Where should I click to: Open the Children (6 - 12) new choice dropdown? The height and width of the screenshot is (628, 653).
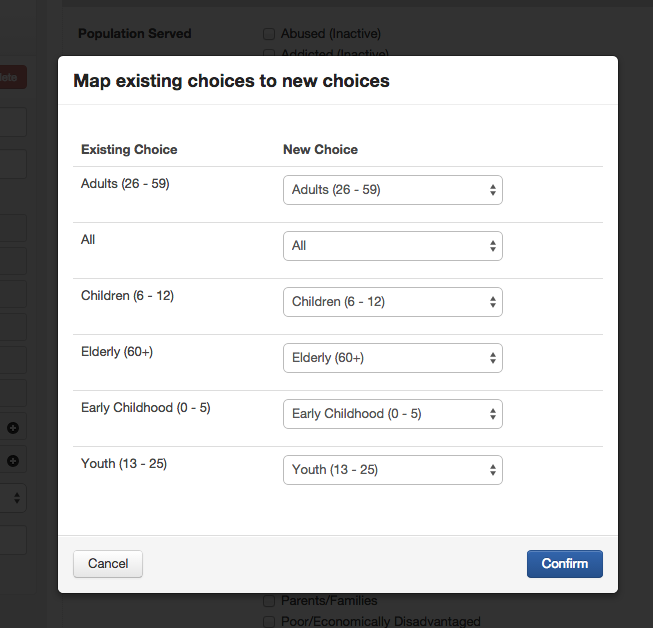[392, 302]
